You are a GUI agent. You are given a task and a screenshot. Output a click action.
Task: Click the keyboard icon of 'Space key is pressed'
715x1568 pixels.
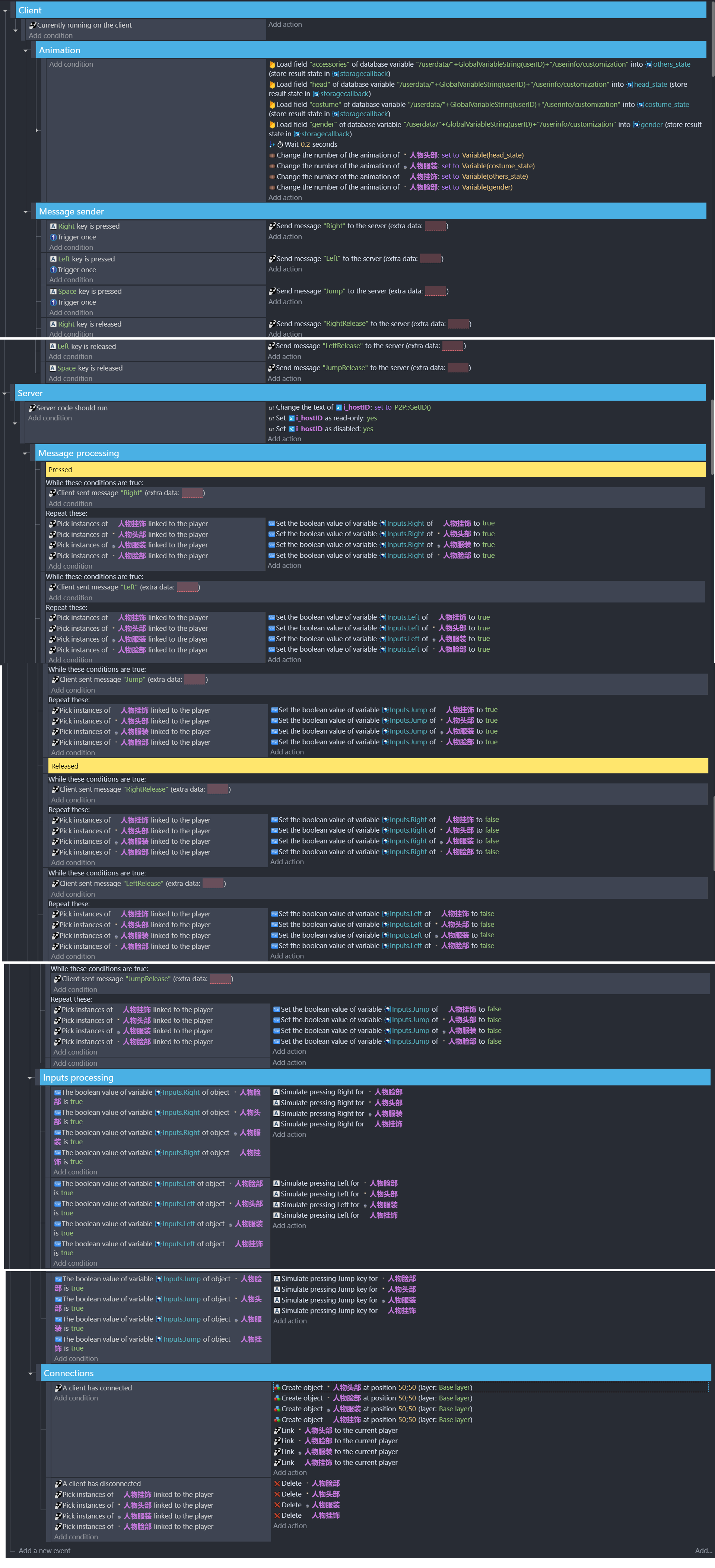point(54,292)
